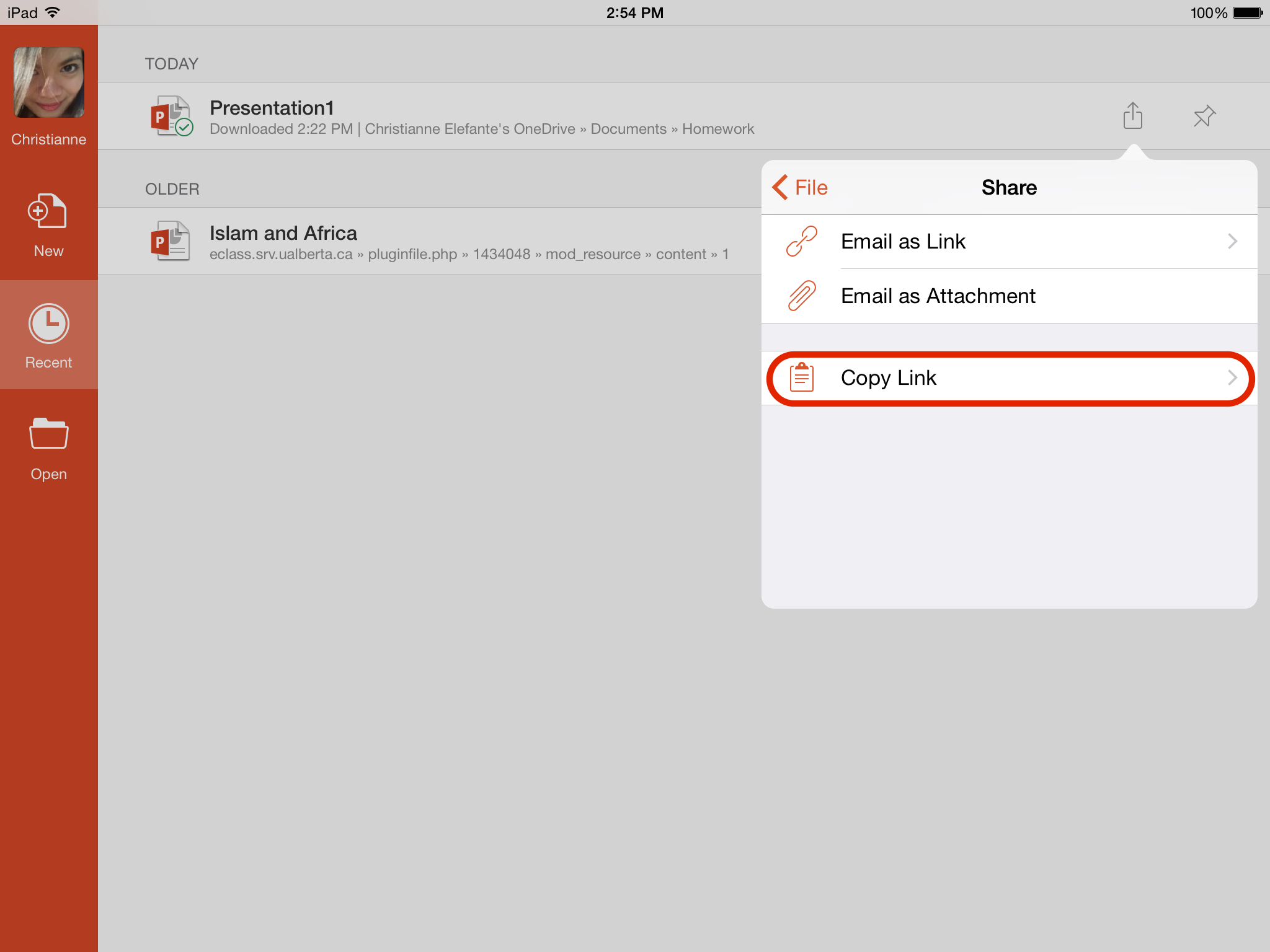Viewport: 1270px width, 952px height.
Task: Tap the share icon for Presentation1
Action: pyautogui.click(x=1133, y=116)
